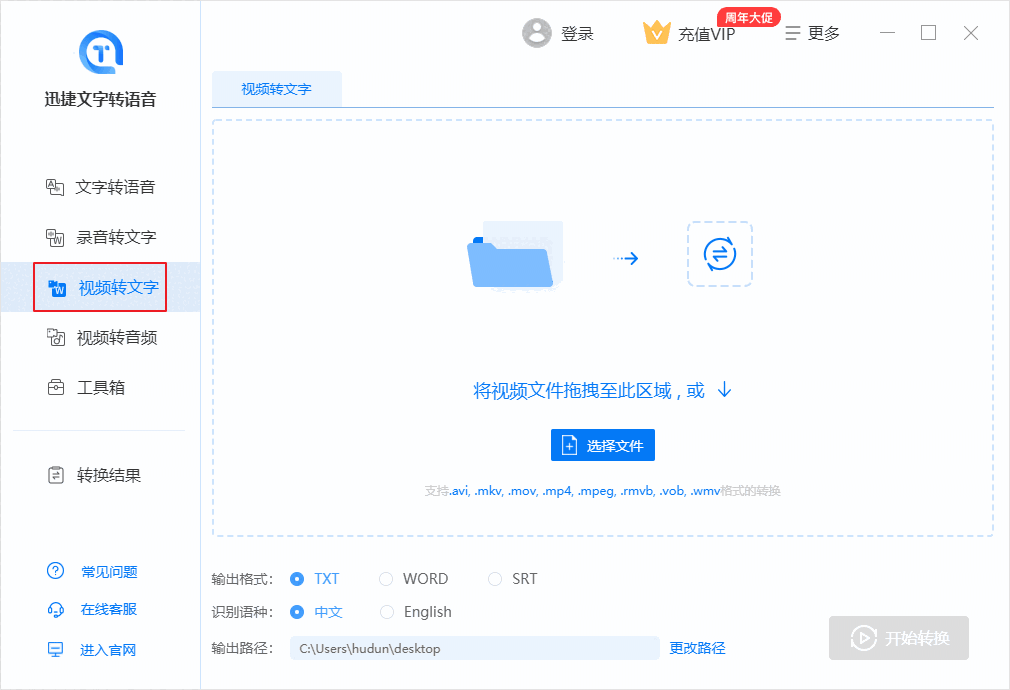This screenshot has width=1010, height=690.
Task: Open the 充值VIP upgrade option
Action: (689, 32)
